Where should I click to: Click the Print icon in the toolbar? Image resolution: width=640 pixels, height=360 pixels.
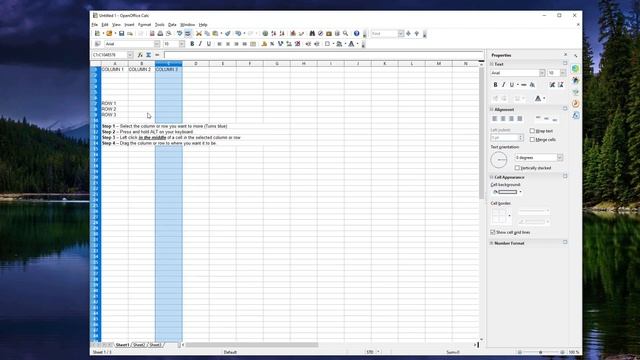click(160, 33)
